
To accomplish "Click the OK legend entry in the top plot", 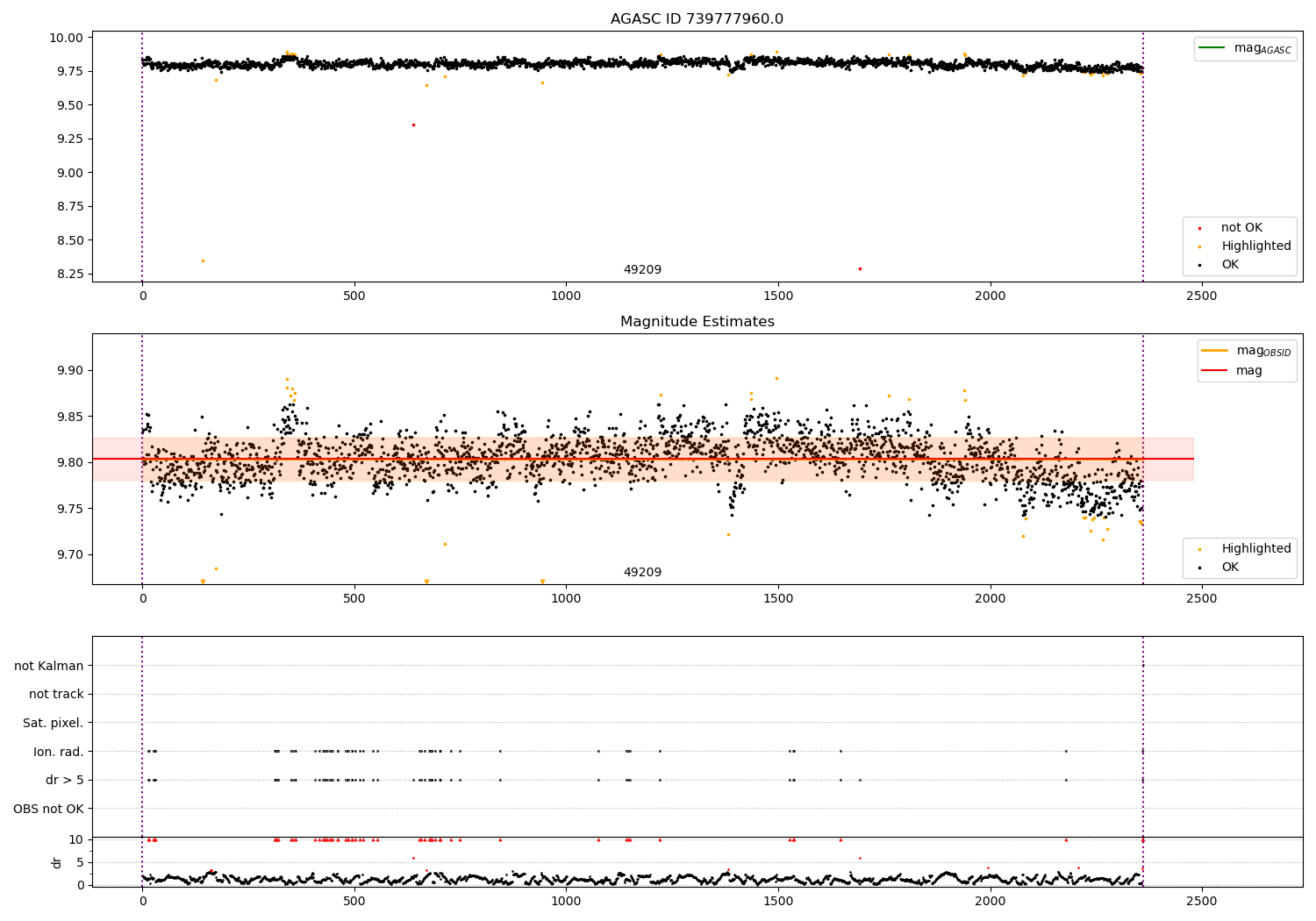I will pyautogui.click(x=1218, y=265).
